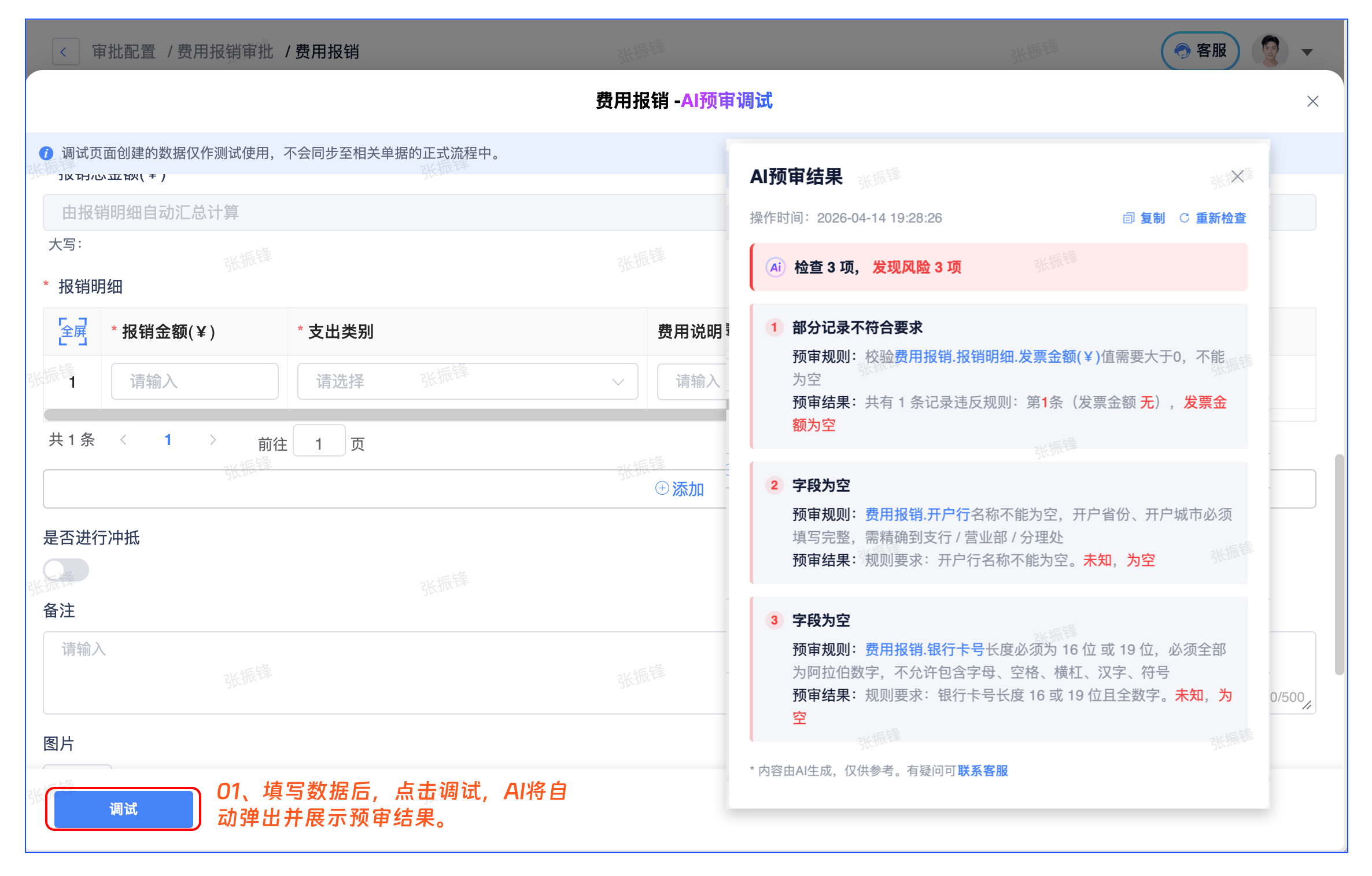Click the user avatar picture
This screenshot has height=876, width=1372.
(x=1270, y=51)
